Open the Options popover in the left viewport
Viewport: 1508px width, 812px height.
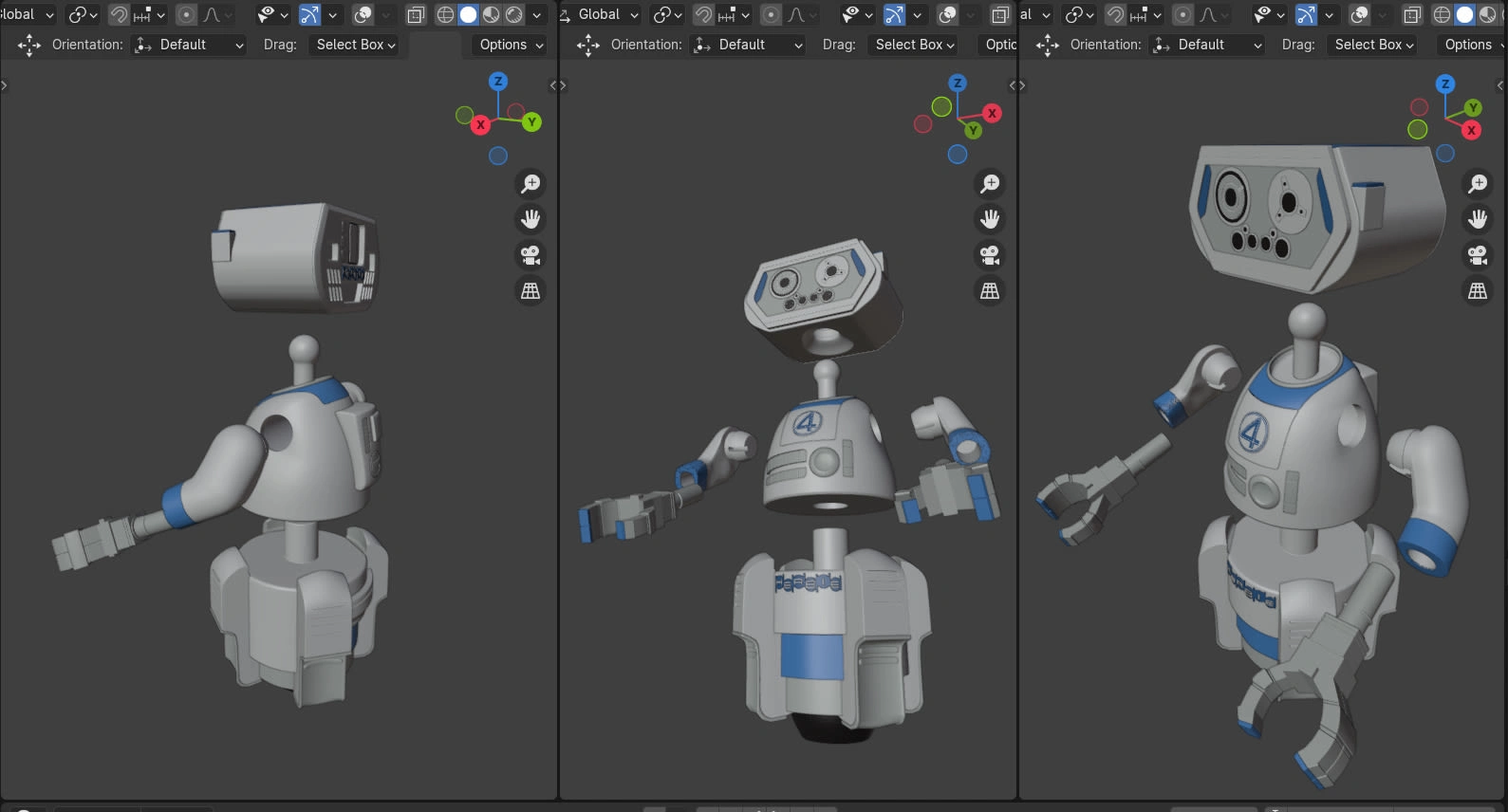512,45
